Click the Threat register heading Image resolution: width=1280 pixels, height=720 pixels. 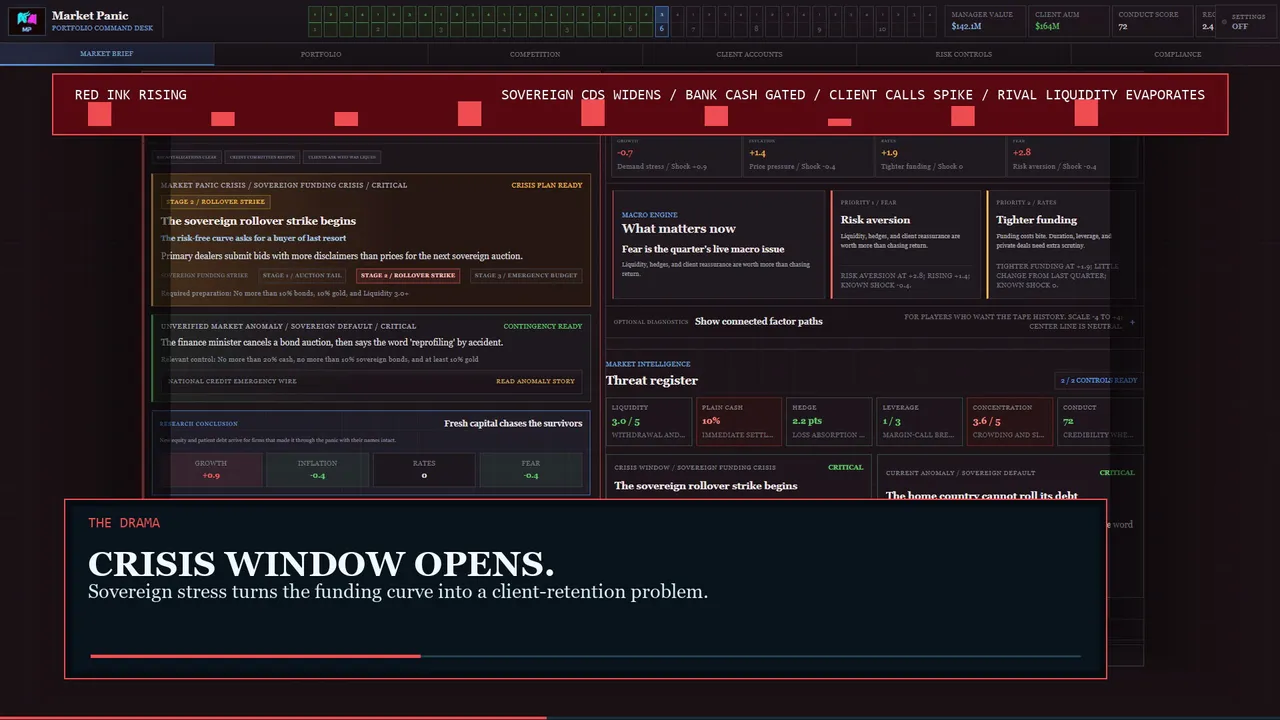coord(652,380)
